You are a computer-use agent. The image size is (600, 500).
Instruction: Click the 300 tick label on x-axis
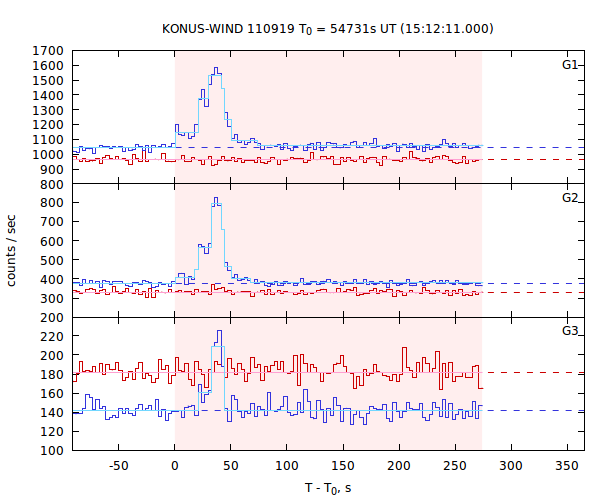coord(511,466)
